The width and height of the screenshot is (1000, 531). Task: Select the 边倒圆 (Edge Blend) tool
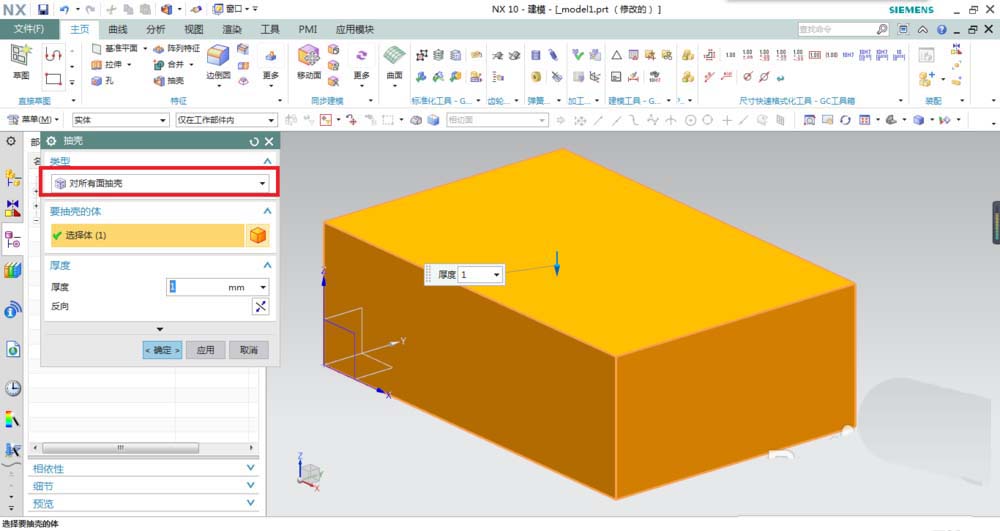pos(218,62)
